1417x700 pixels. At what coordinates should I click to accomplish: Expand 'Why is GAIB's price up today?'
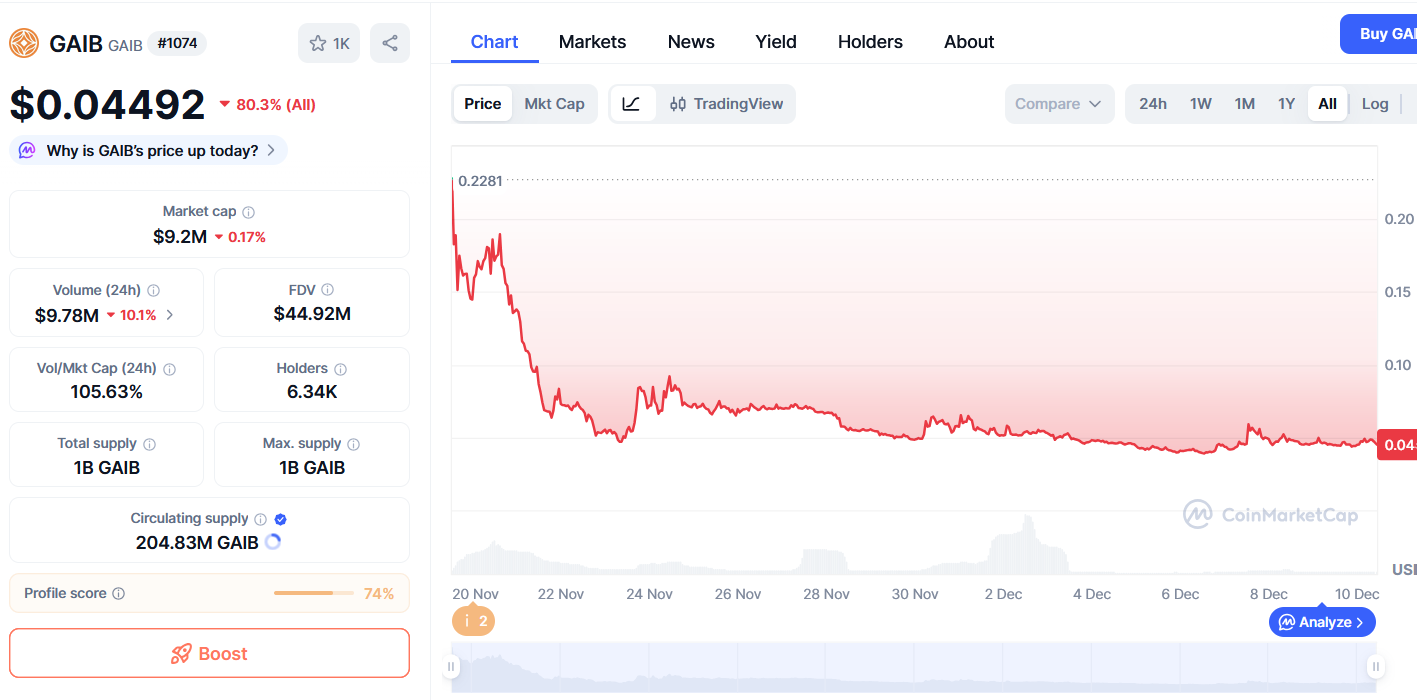coord(149,151)
